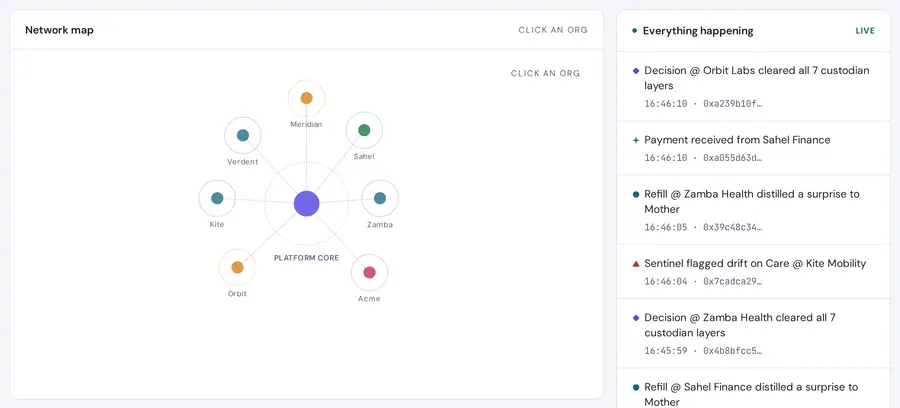
Task: Click hash 0x39c48c34… timestamp line
Action: (x=703, y=227)
